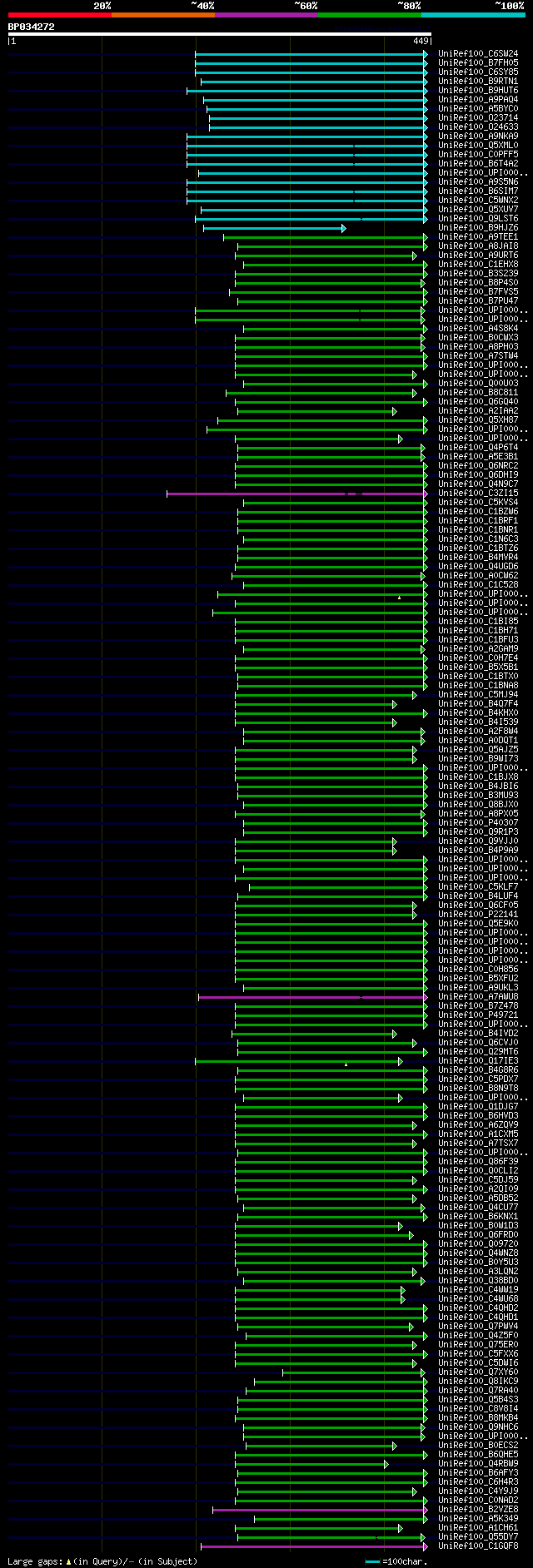This screenshot has width=533, height=1568.
Task: Click label UniRef100_A4S8K4
Action: point(478,329)
